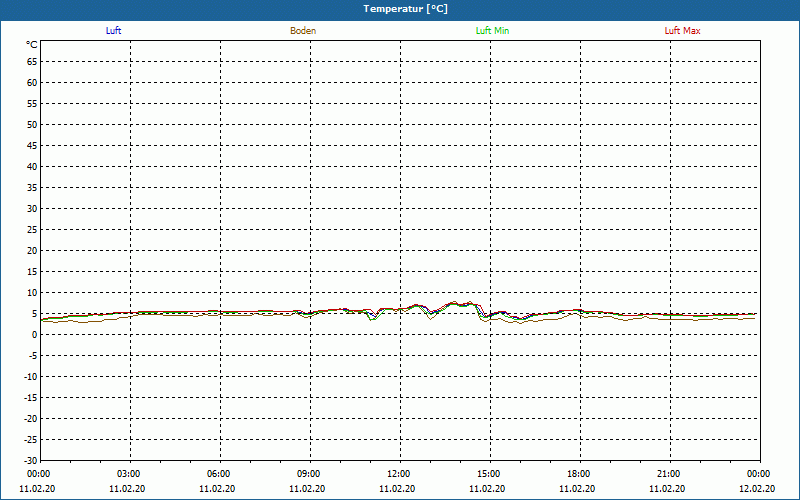
Task: Click the 09:00 time axis label
Action: point(309,474)
